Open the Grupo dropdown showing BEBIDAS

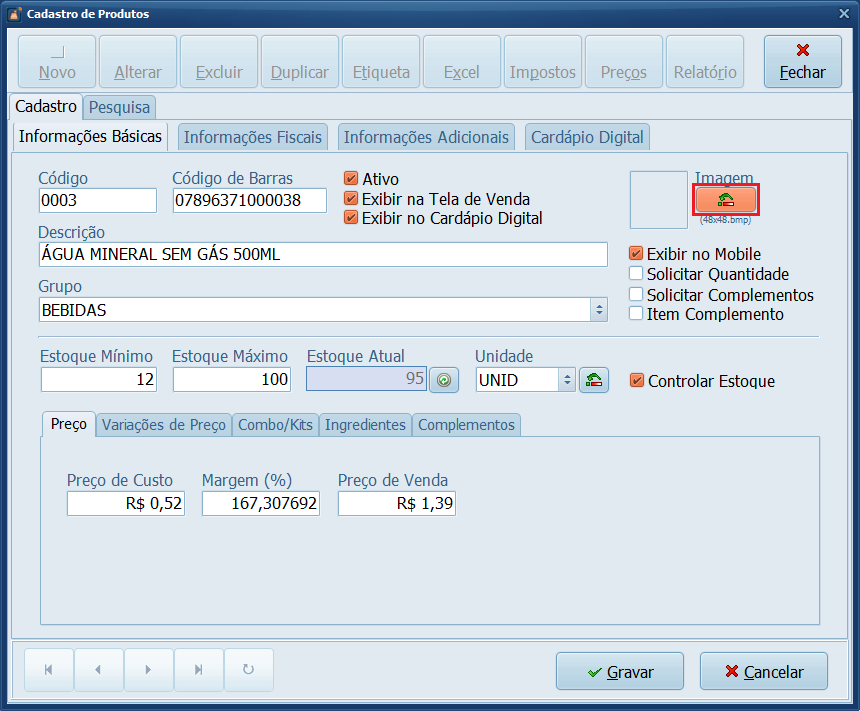[599, 310]
